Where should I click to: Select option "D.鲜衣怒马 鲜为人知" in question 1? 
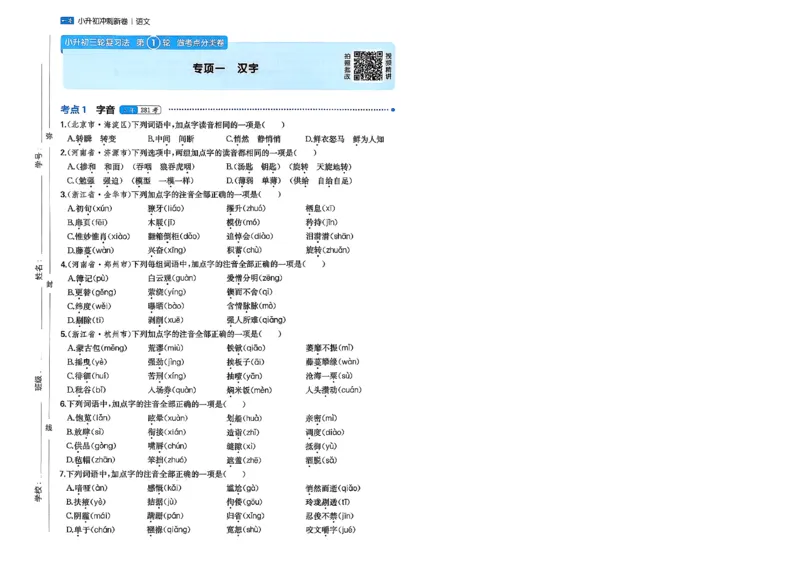[x=344, y=139]
